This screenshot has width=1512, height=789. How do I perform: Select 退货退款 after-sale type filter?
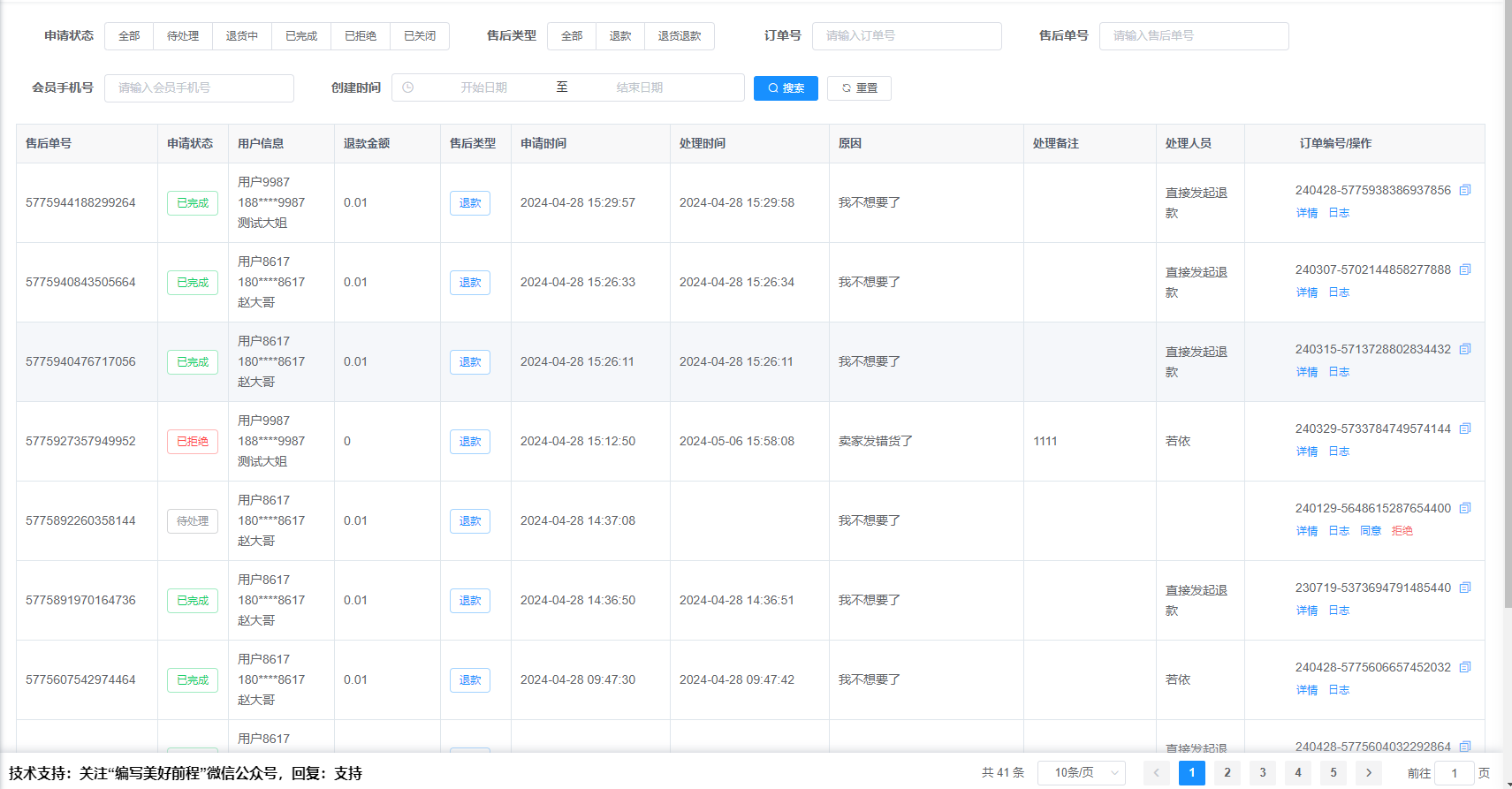[x=679, y=36]
